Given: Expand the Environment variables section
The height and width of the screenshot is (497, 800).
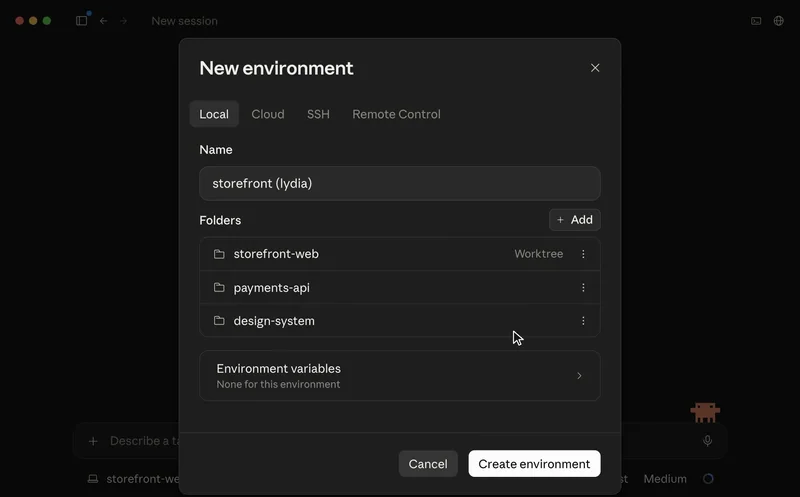Looking at the screenshot, I should coord(399,376).
